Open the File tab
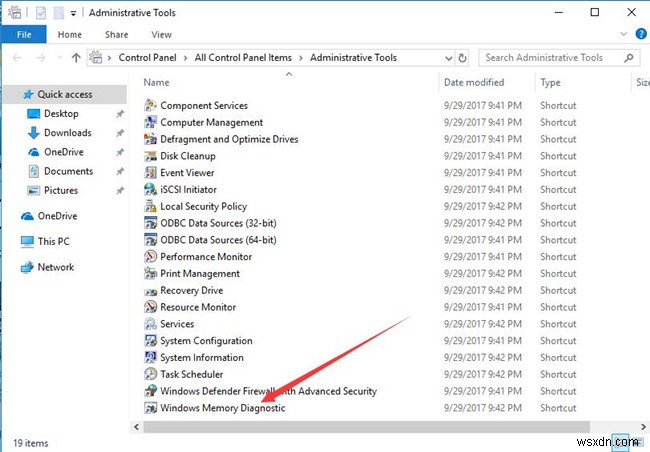 (24, 34)
